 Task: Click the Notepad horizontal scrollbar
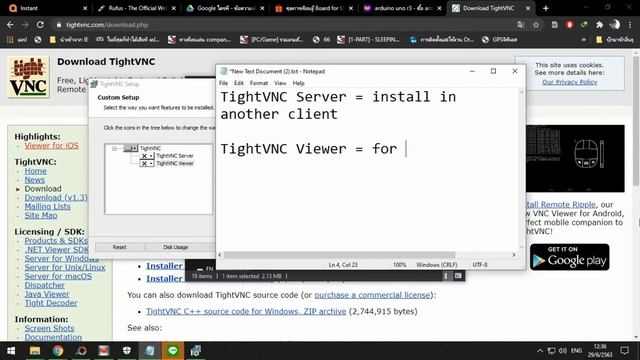(339, 255)
